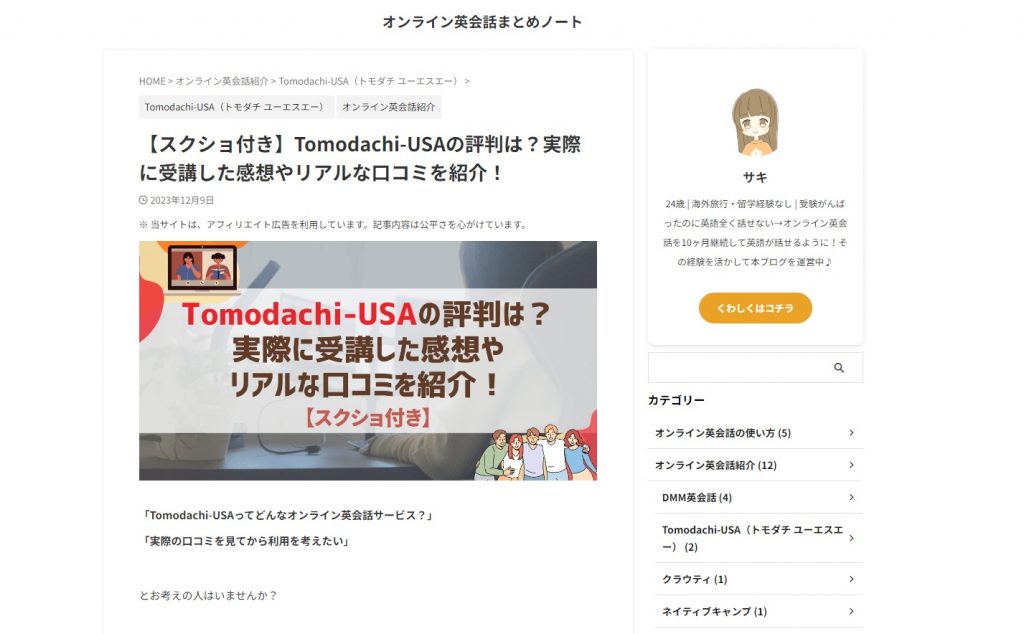Click the HOME breadcrumb link
The height and width of the screenshot is (634, 1024).
tap(152, 82)
